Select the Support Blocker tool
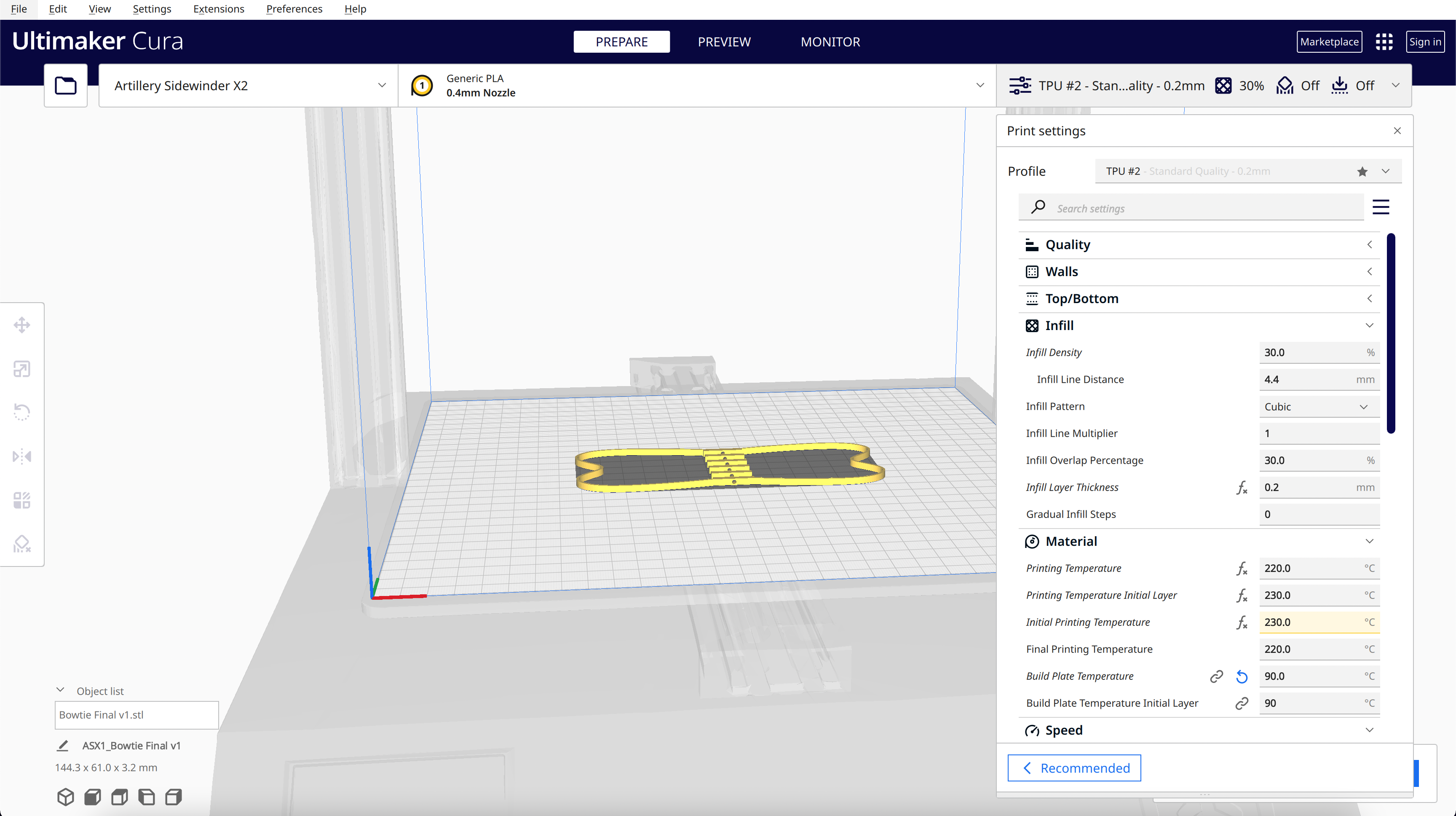This screenshot has width=1456, height=816. click(22, 543)
